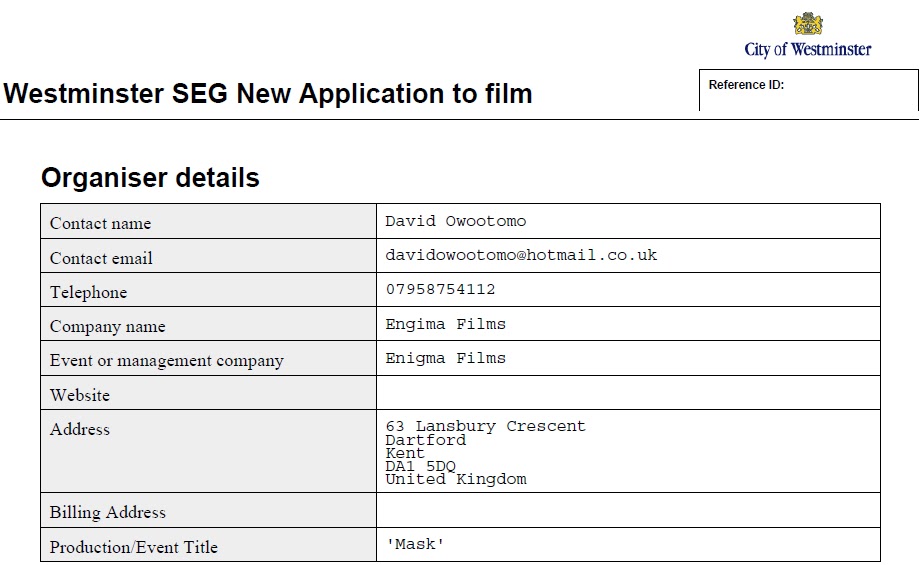Click the Website label cell
This screenshot has height=565, width=921.
[209, 392]
